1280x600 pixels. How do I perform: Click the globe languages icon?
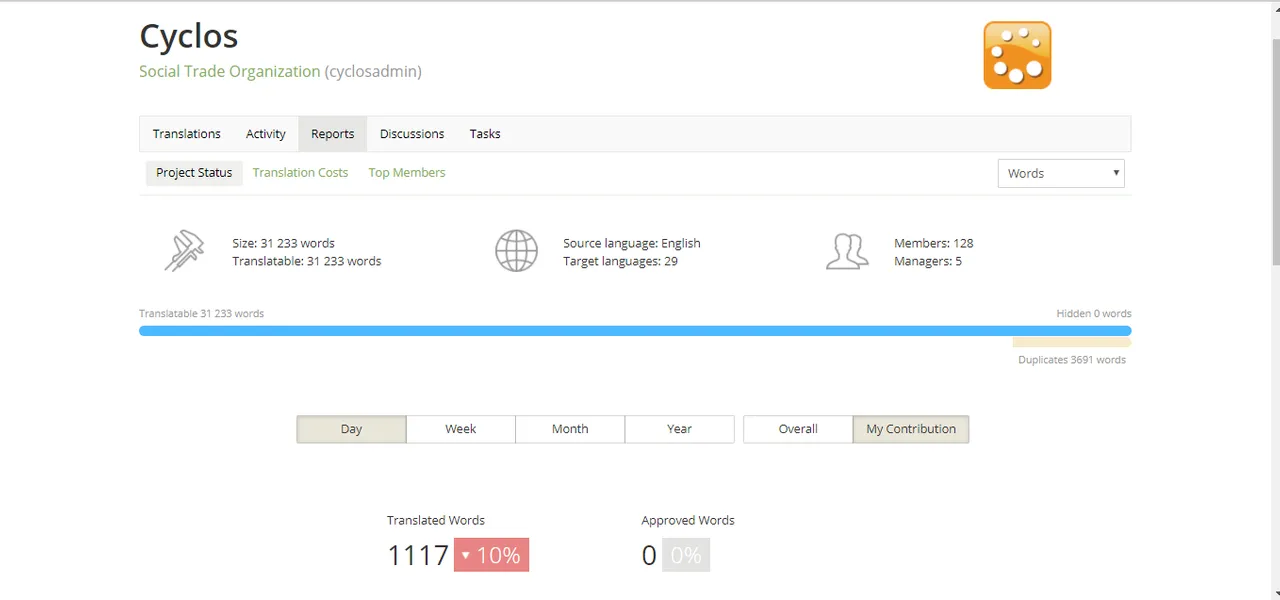click(x=516, y=251)
